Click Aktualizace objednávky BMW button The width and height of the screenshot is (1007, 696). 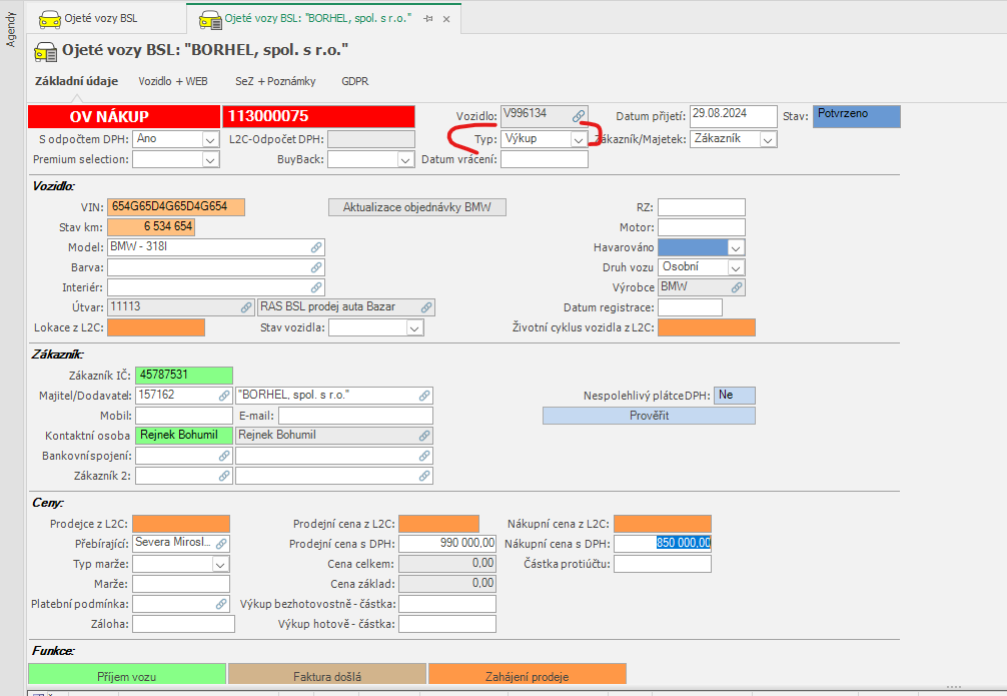pyautogui.click(x=418, y=207)
